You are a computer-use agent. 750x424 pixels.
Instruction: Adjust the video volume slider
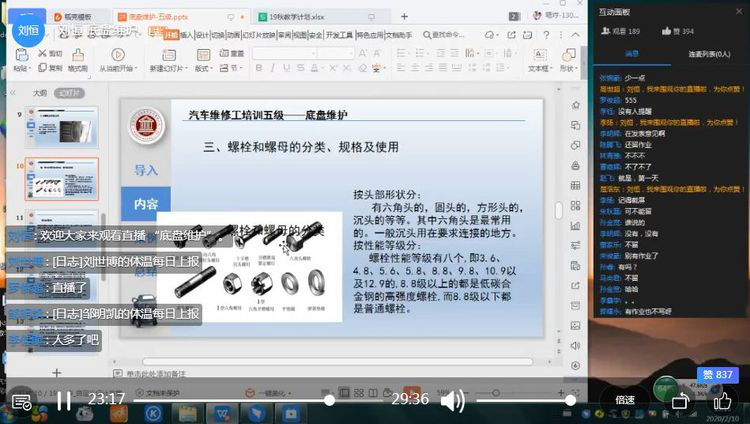point(525,400)
